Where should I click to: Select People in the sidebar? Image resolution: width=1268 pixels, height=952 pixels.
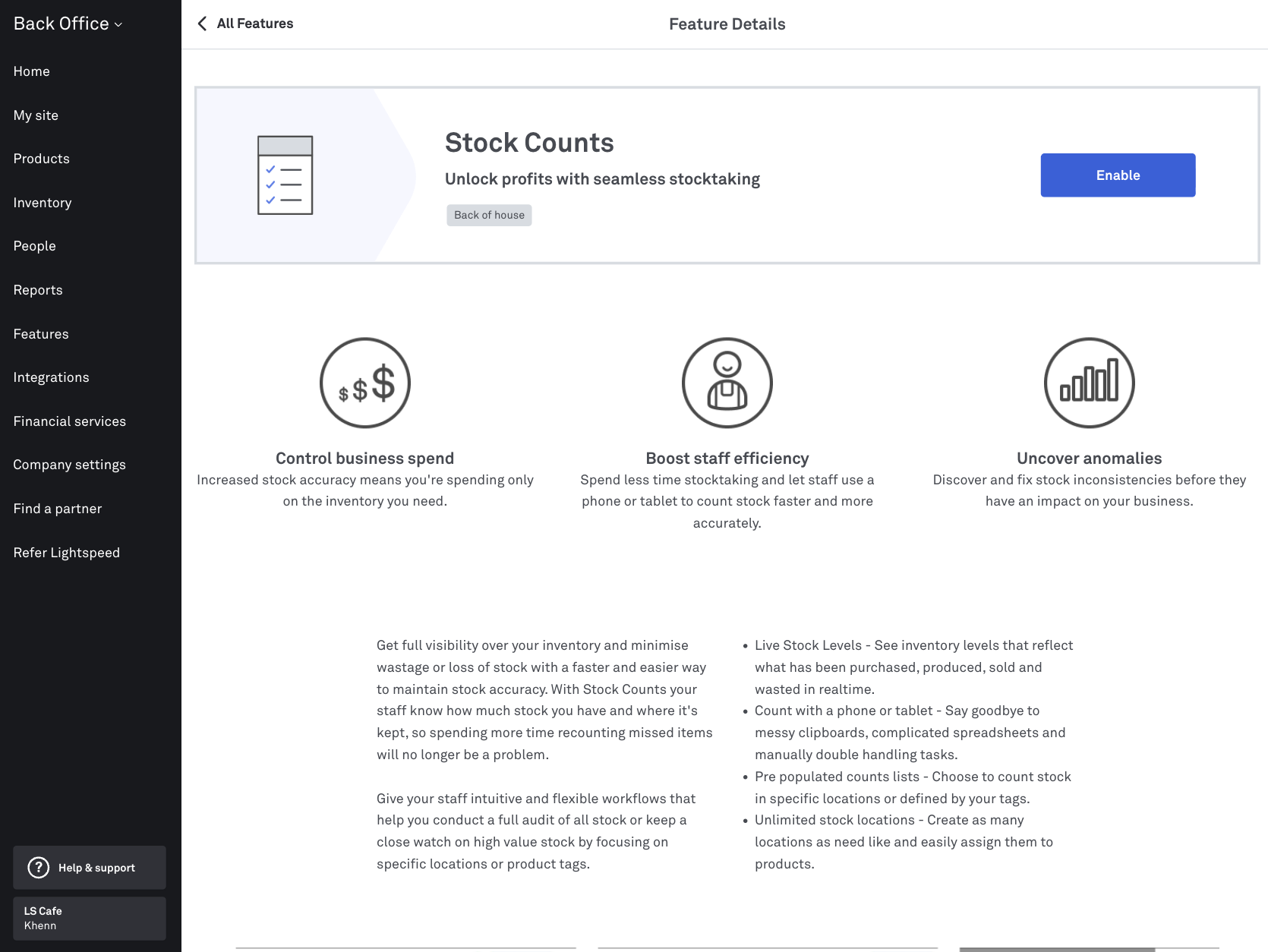[35, 246]
